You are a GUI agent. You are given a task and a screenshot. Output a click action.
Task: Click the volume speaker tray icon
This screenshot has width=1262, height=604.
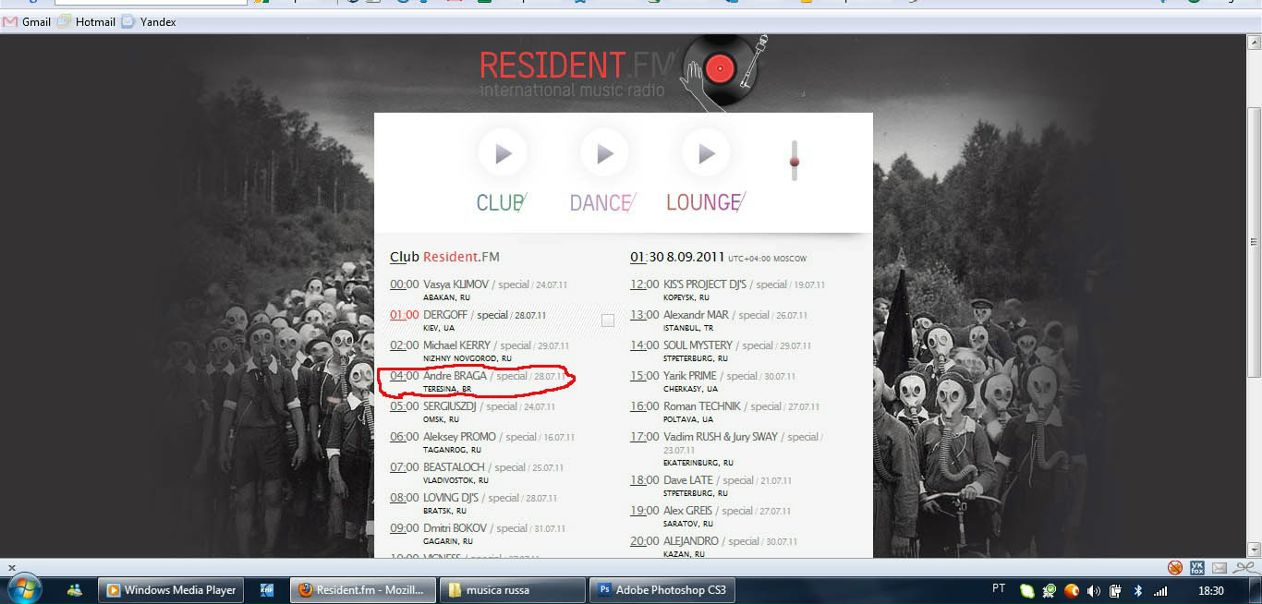coord(1094,591)
